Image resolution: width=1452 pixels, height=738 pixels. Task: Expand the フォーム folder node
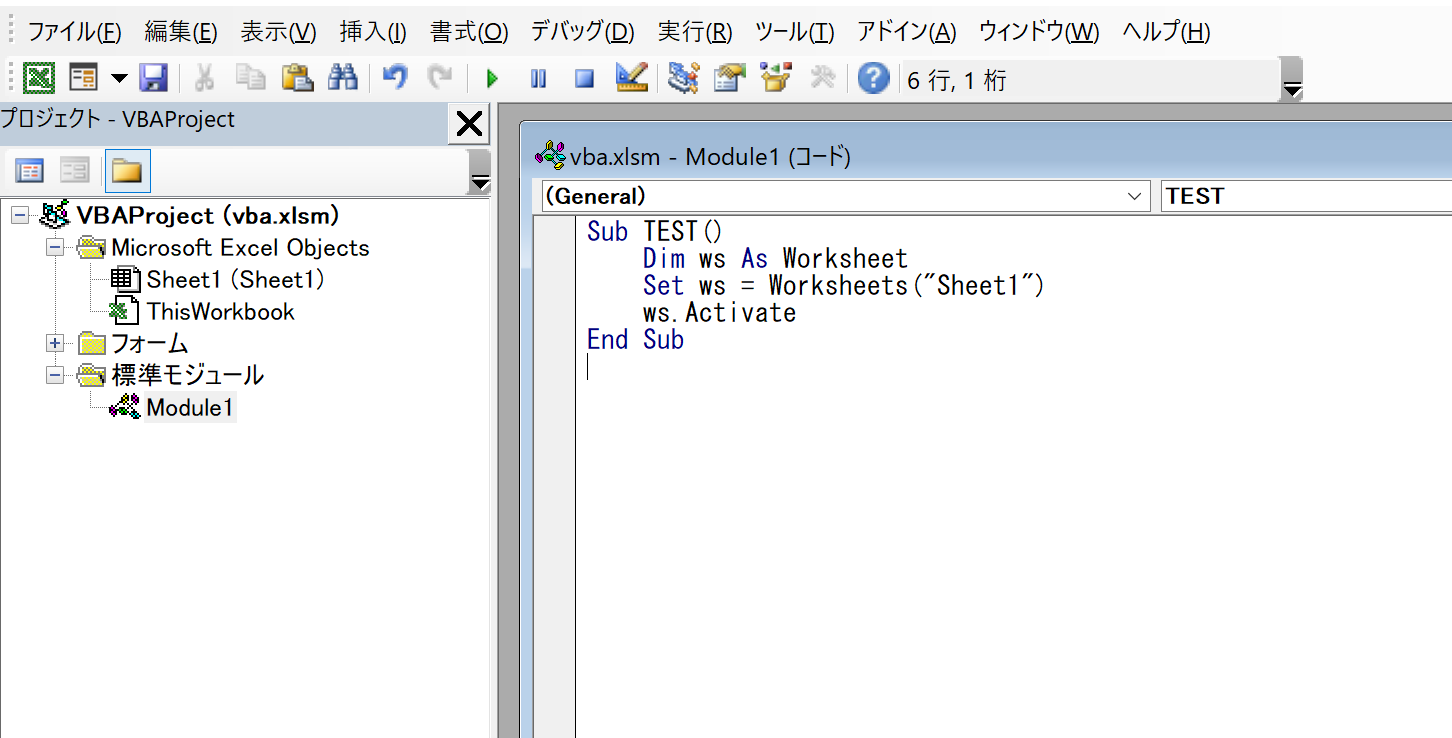point(55,343)
